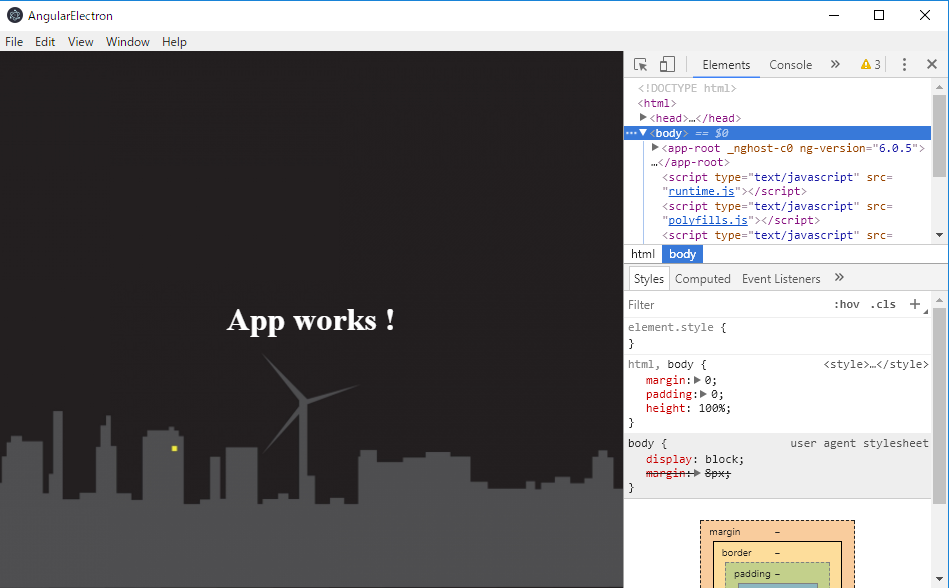Expand the head element node
This screenshot has width=949, height=588.
[x=643, y=117]
